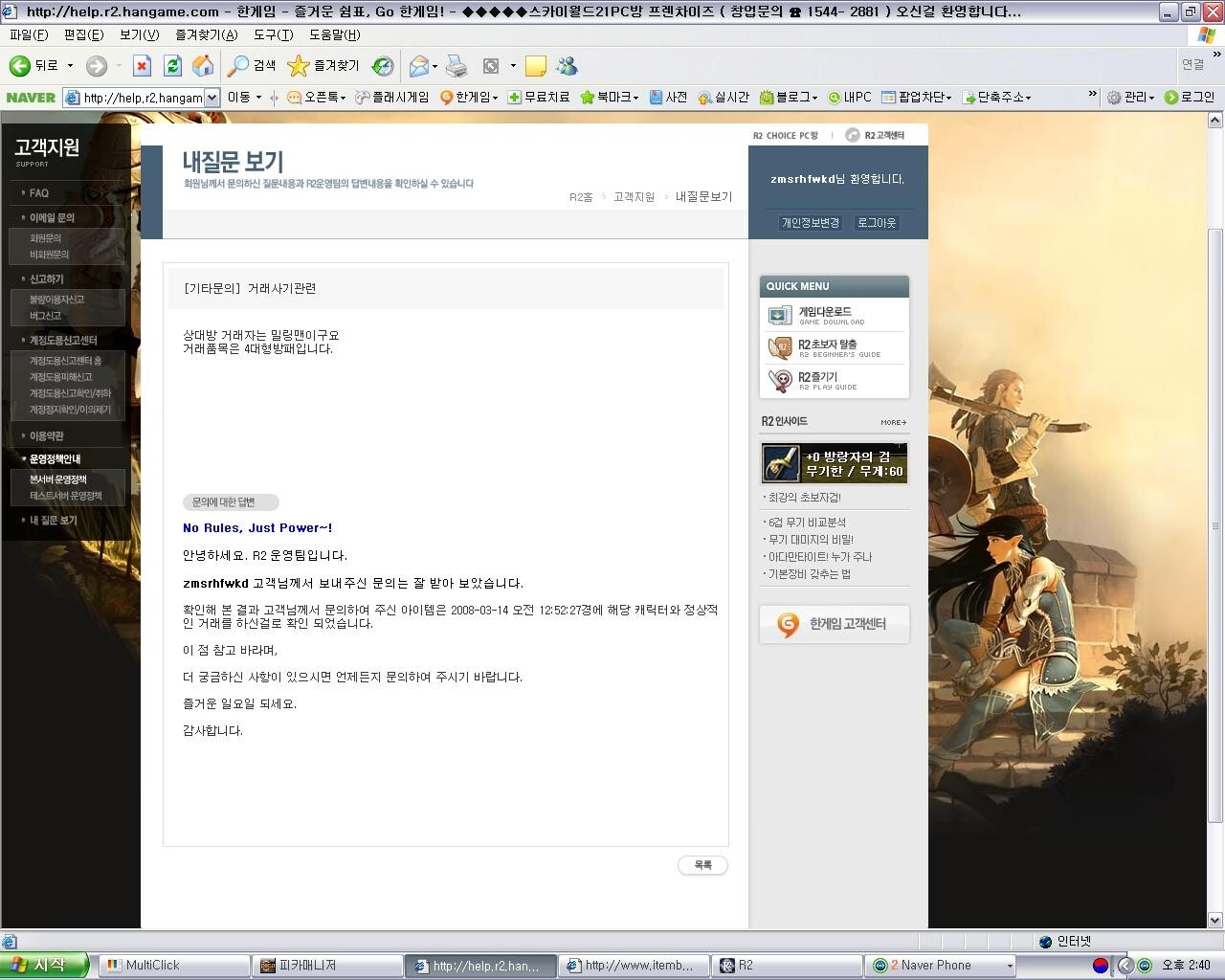Click the IE Back arrow icon
Viewport: 1225px width, 980px height.
tap(19, 66)
